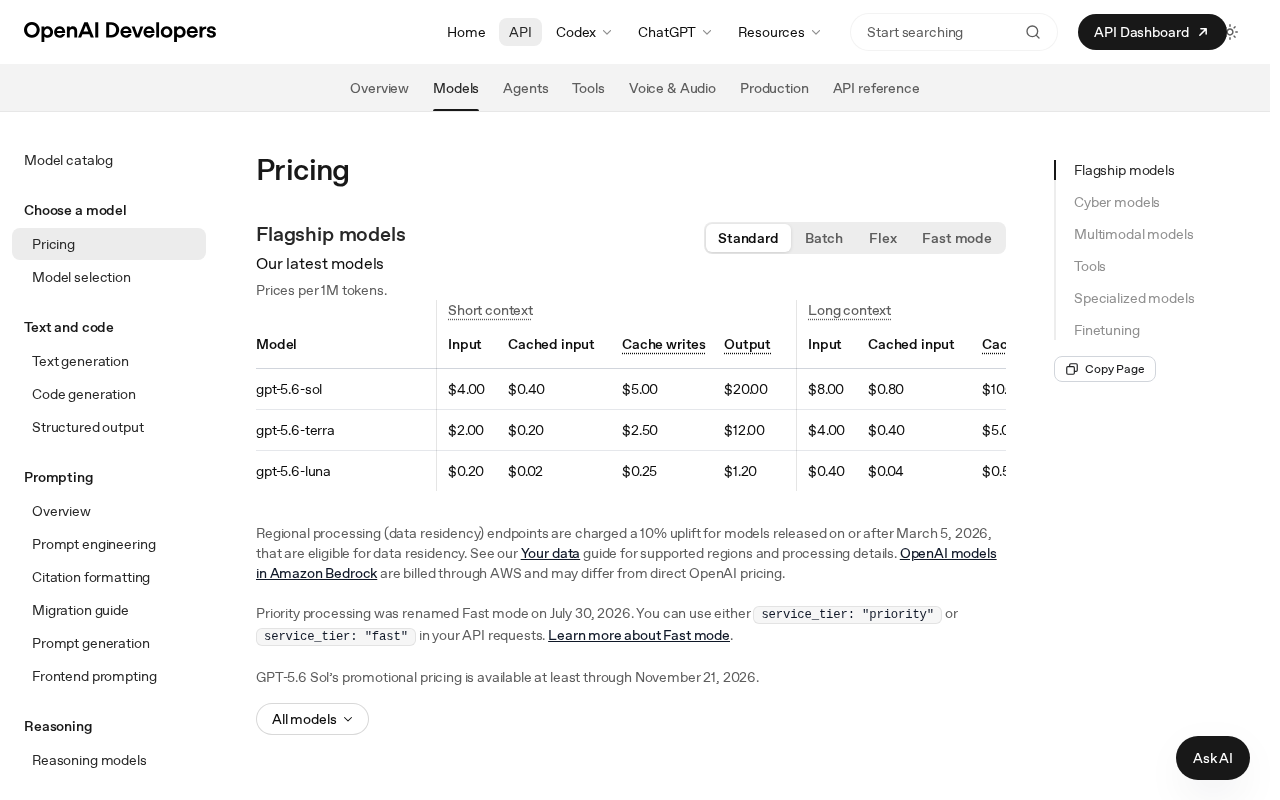Viewport: 1280px width, 800px height.
Task: Toggle the light/dark theme icon
Action: (x=1231, y=32)
